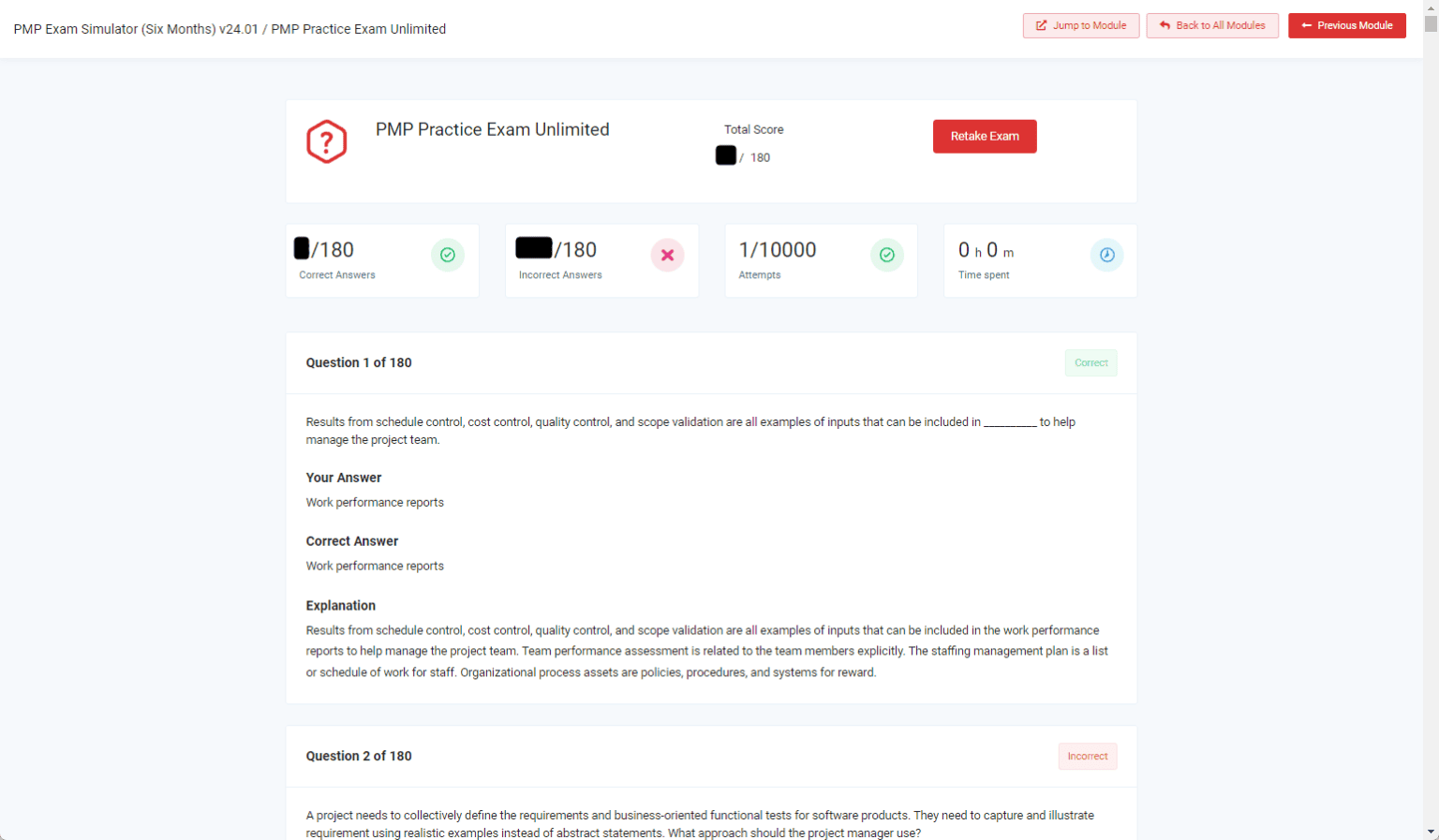
Task: Open the Jump to Module navigator
Action: coord(1081,25)
